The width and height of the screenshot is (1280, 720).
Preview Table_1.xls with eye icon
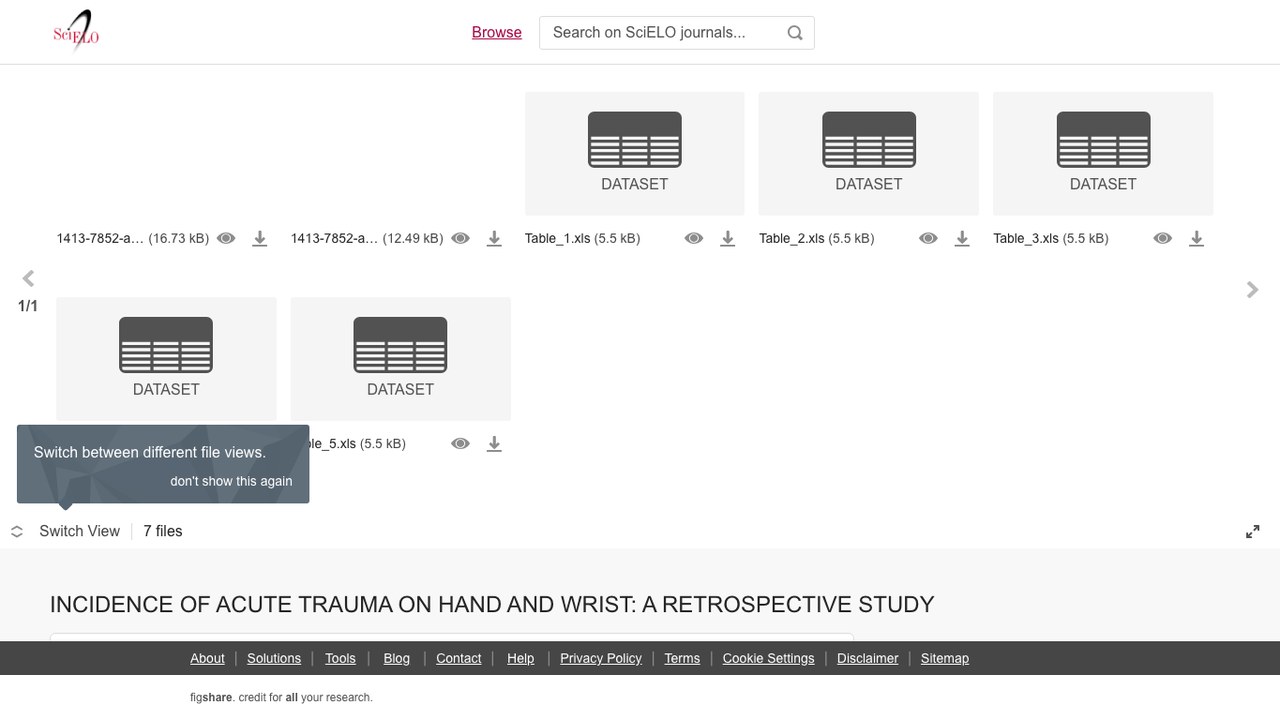pyautogui.click(x=694, y=239)
